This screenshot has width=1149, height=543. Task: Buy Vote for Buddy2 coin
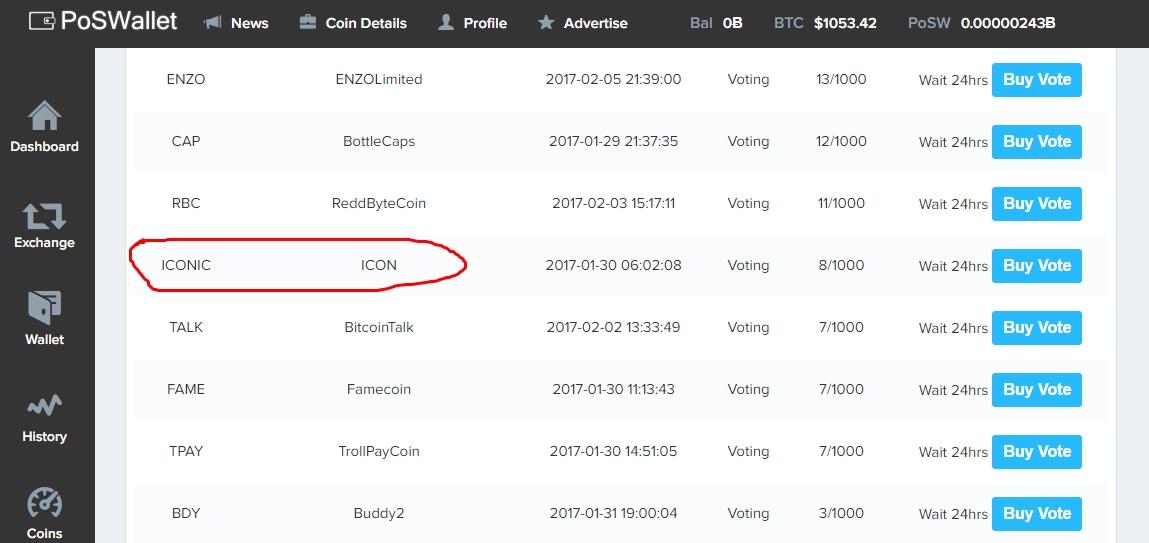1036,514
